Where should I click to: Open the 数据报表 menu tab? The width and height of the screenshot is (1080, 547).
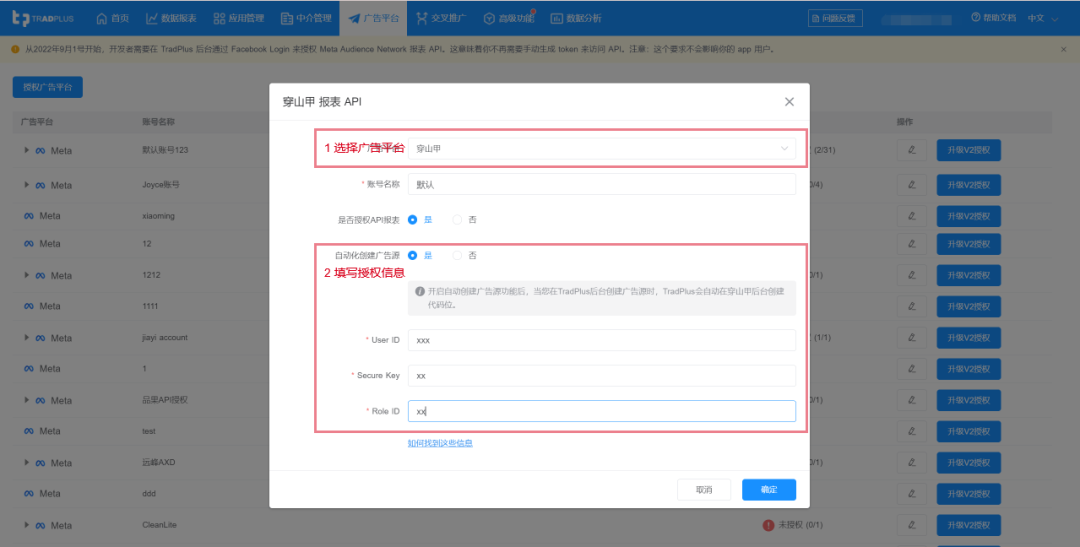point(171,18)
